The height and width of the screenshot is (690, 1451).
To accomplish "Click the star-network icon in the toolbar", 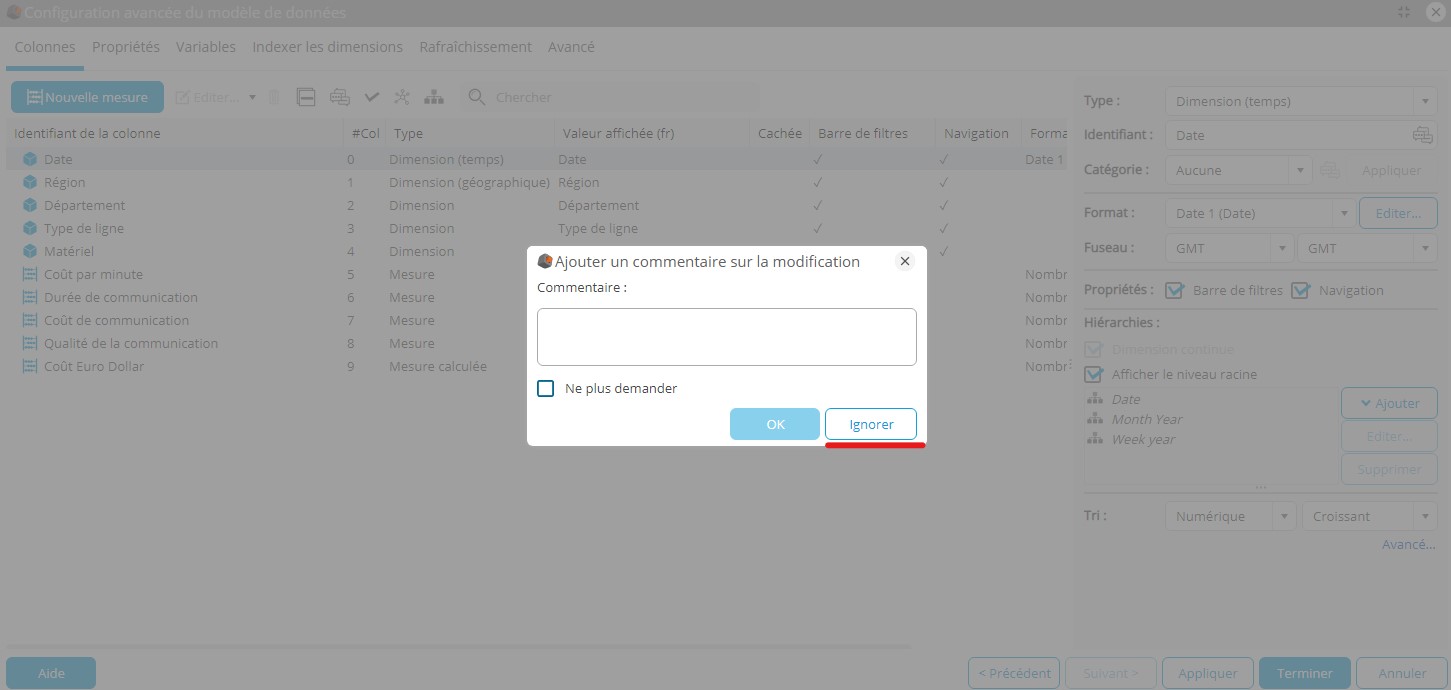I will [402, 97].
